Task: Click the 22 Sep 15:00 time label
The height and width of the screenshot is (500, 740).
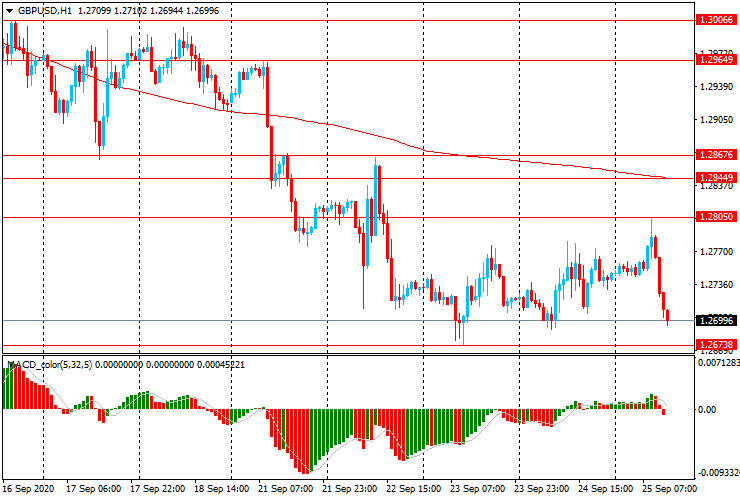Action: click(413, 489)
